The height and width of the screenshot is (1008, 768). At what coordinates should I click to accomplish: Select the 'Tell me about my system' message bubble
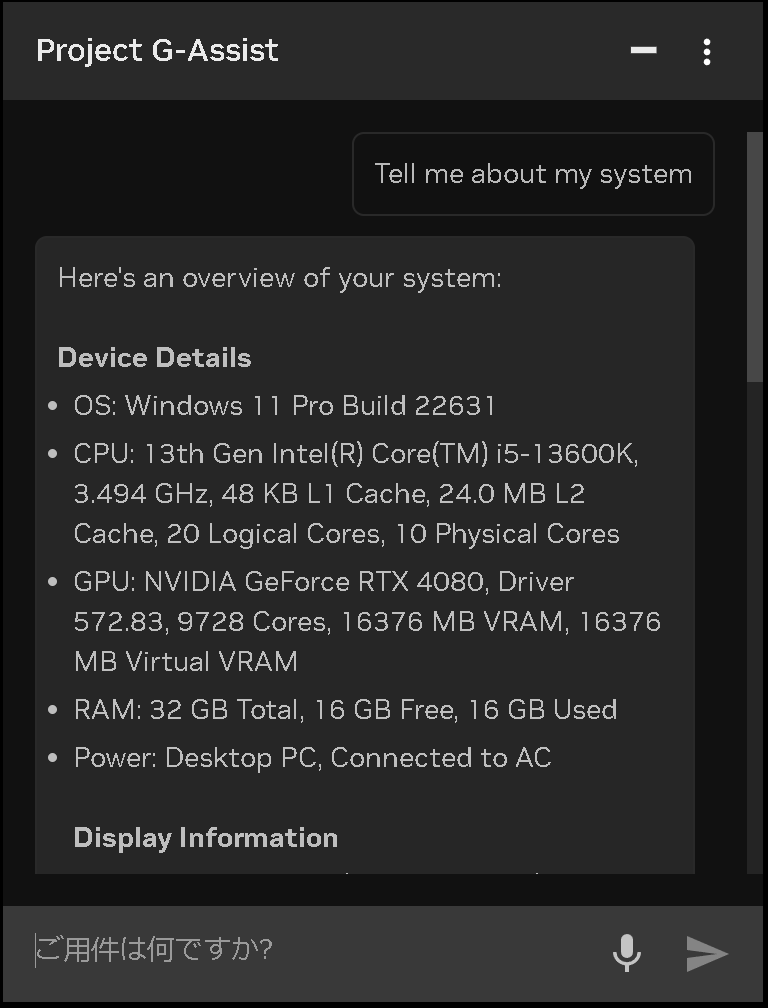pyautogui.click(x=532, y=174)
